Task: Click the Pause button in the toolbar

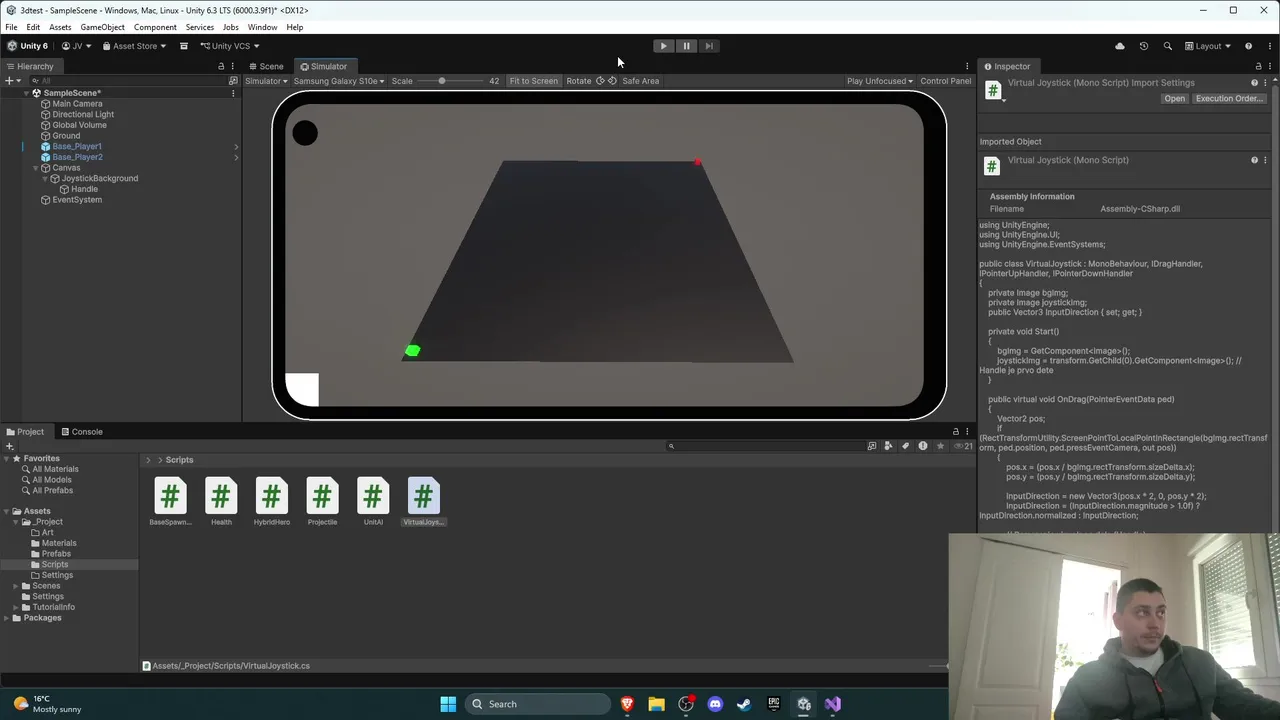Action: coord(686,46)
